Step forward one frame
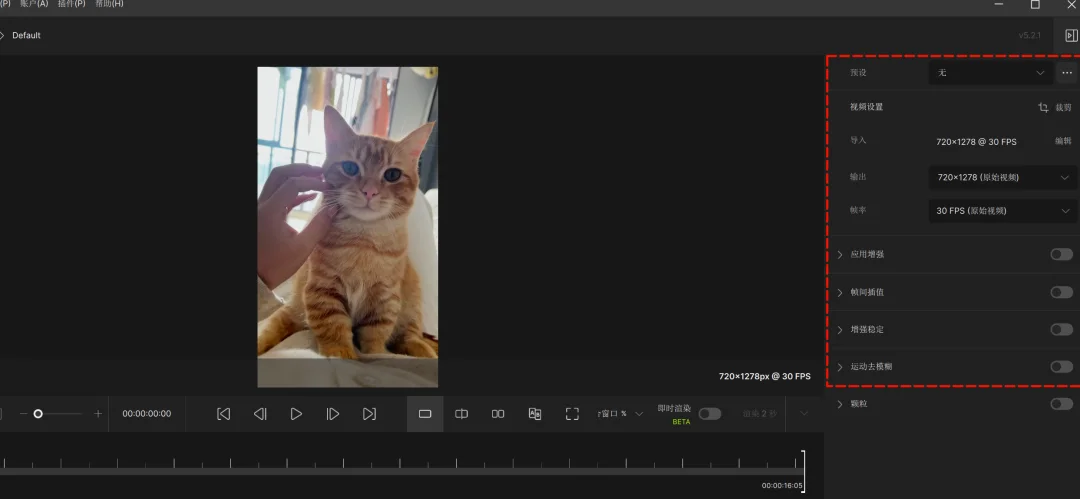 333,414
